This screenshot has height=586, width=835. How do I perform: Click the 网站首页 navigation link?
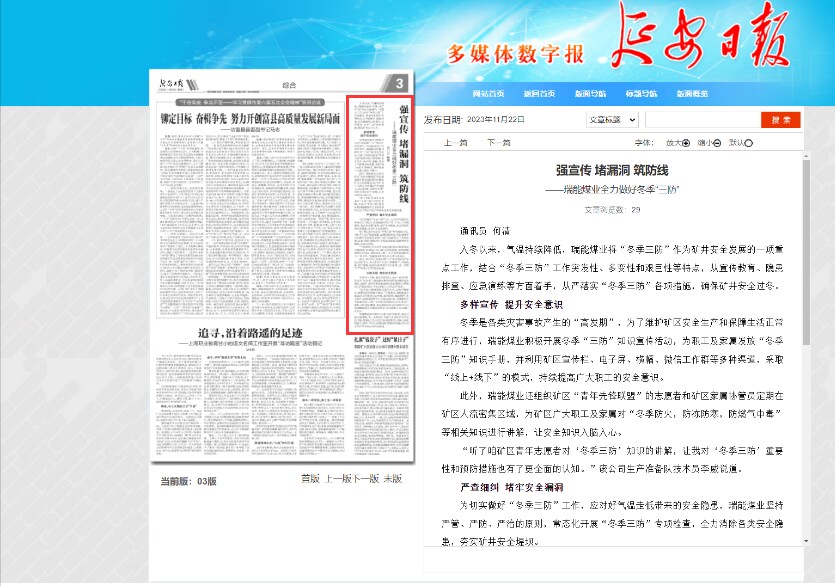488,94
